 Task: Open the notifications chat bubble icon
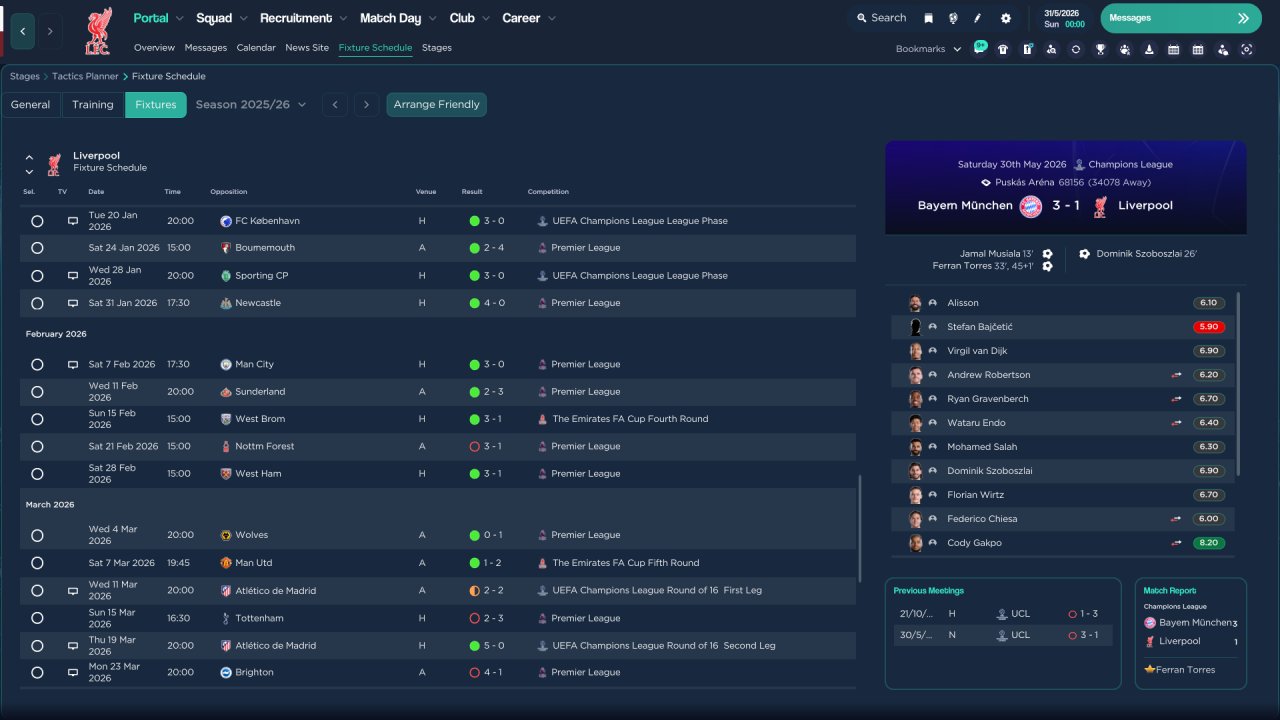coord(980,48)
